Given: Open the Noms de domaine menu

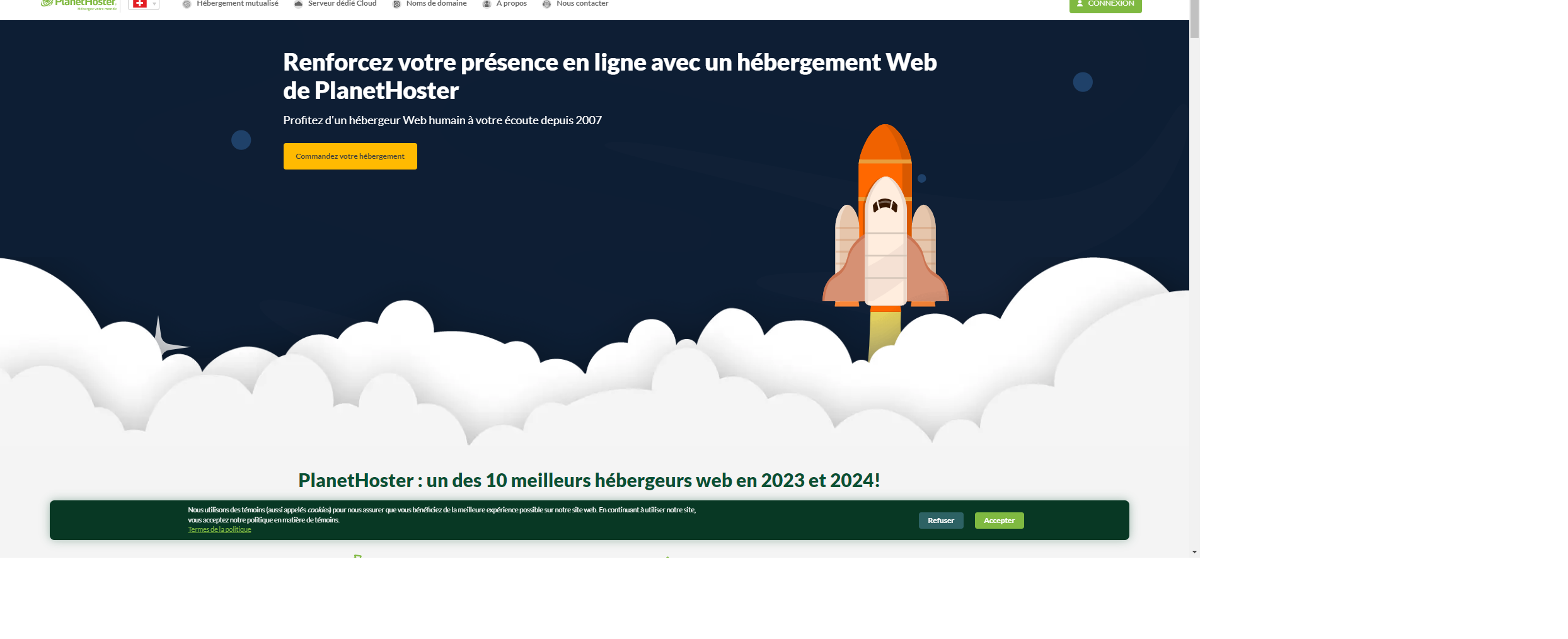Looking at the screenshot, I should 436,4.
